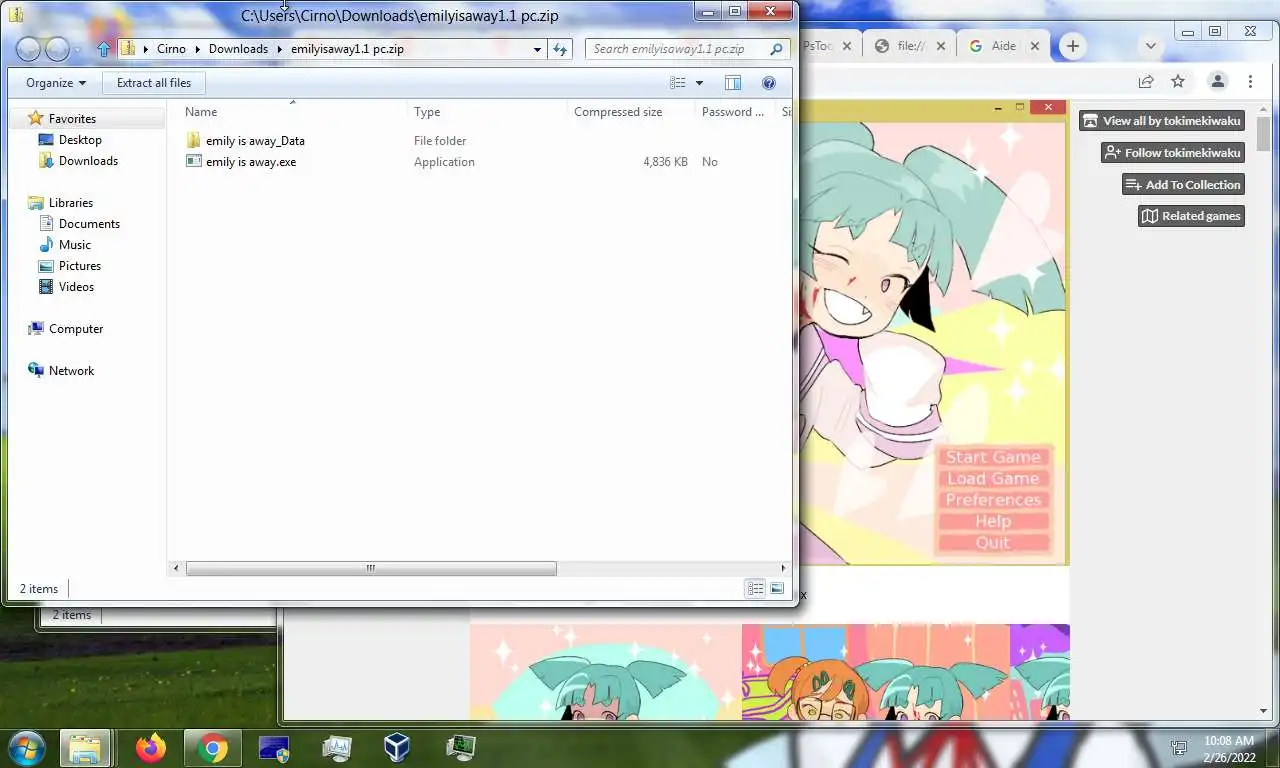
Task: Click View all by tokimekiwaku
Action: pos(1162,121)
